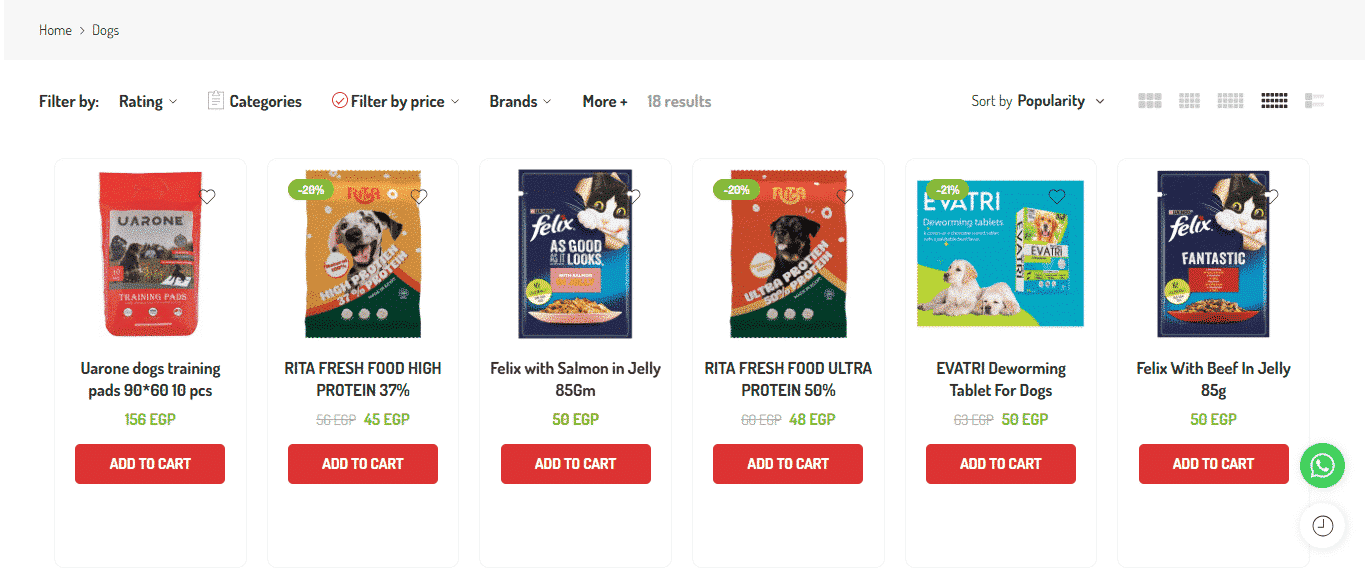
Task: Add Felix with Salmon in Jelly to cart
Action: pos(575,464)
